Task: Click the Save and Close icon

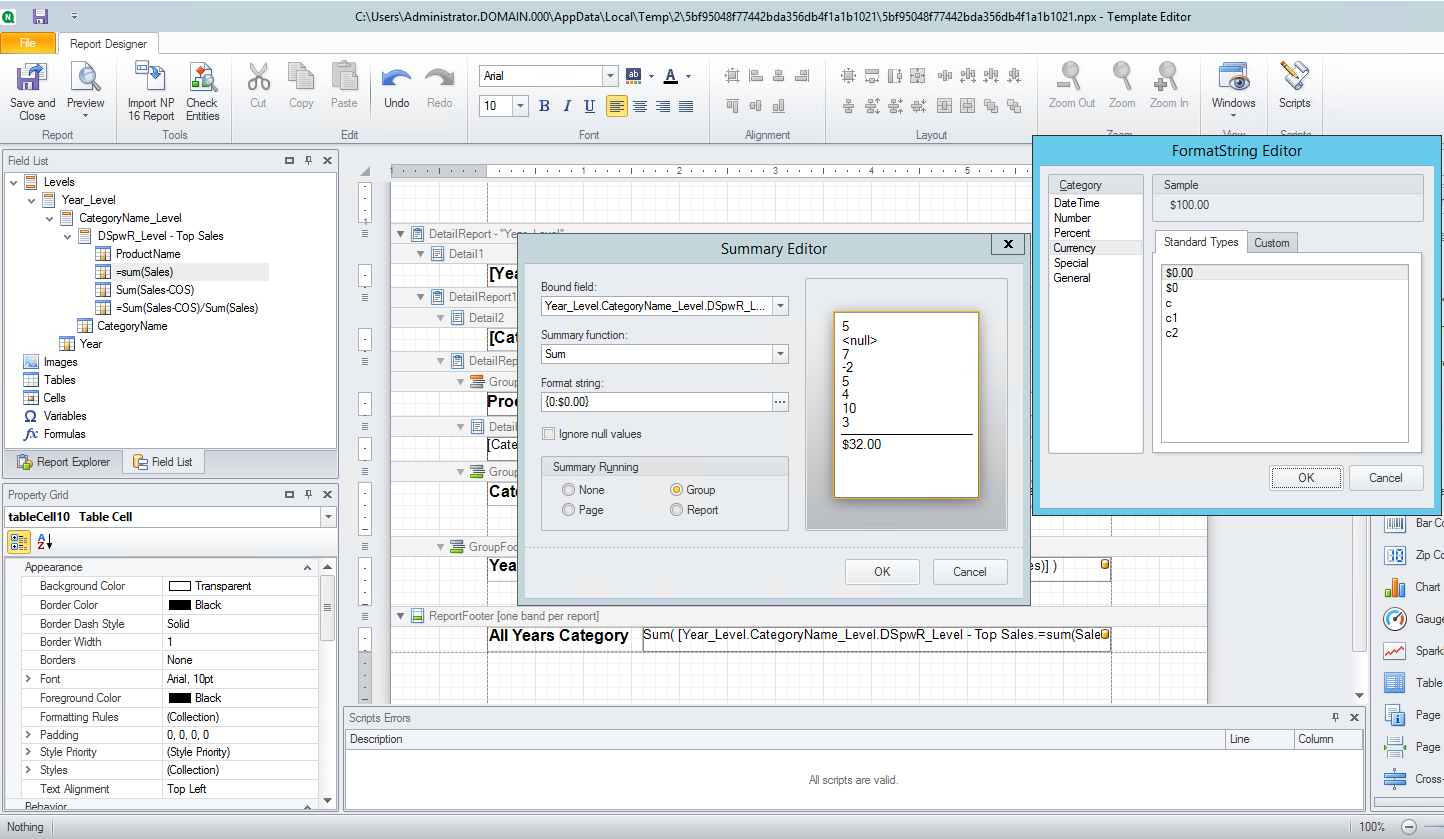Action: (x=32, y=78)
